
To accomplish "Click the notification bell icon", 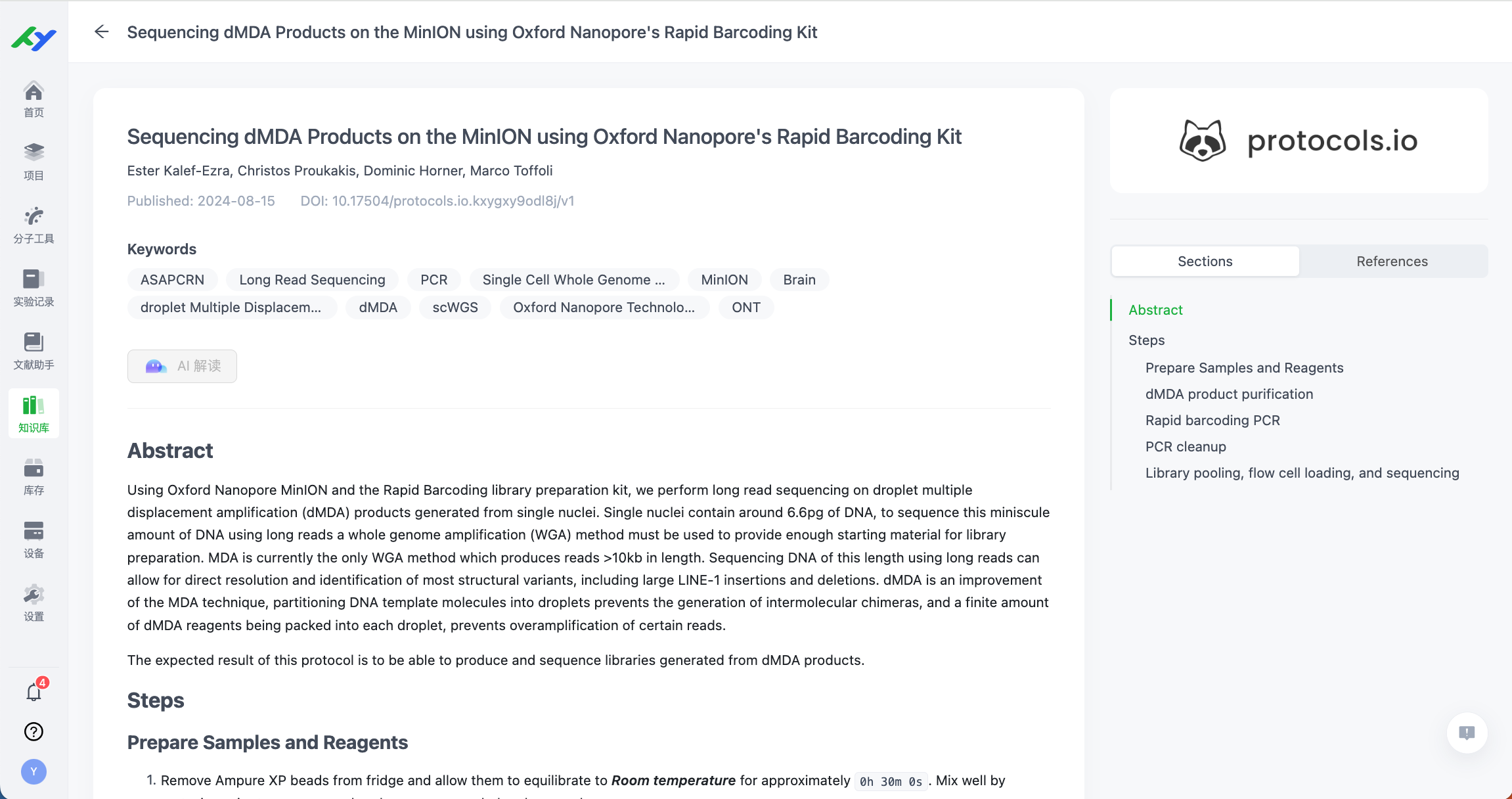I will (33, 692).
